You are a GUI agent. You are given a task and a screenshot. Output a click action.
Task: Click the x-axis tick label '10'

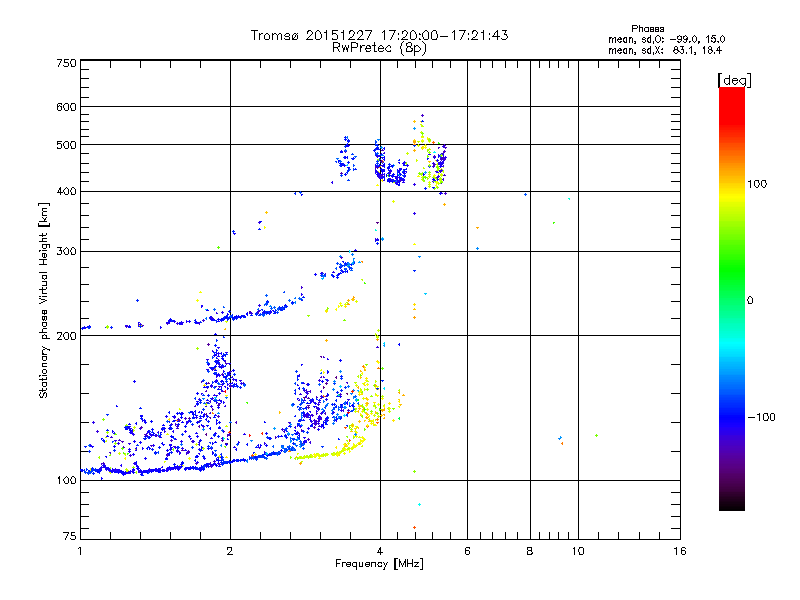pyautogui.click(x=578, y=551)
